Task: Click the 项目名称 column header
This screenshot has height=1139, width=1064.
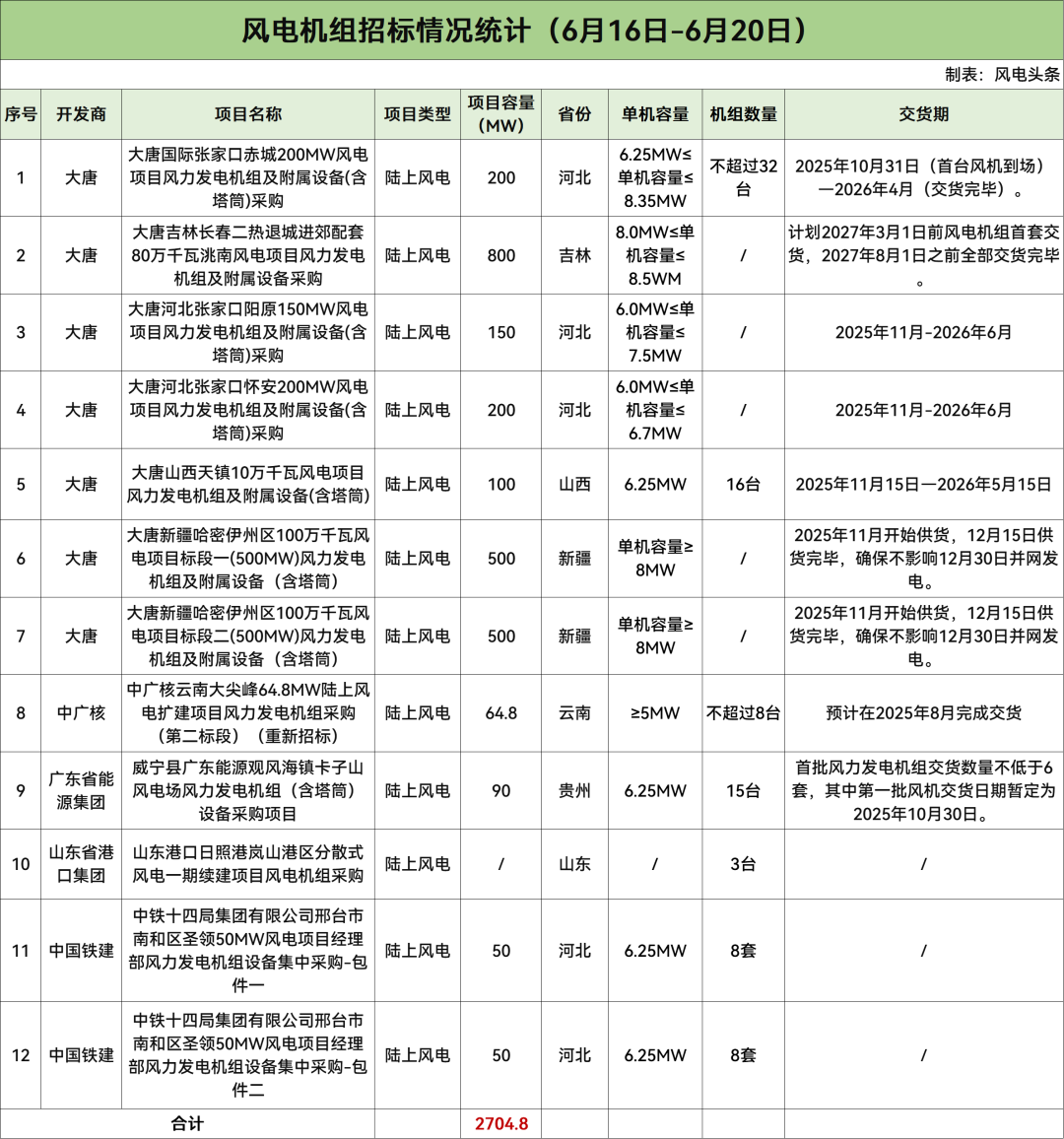Action: pos(247,114)
